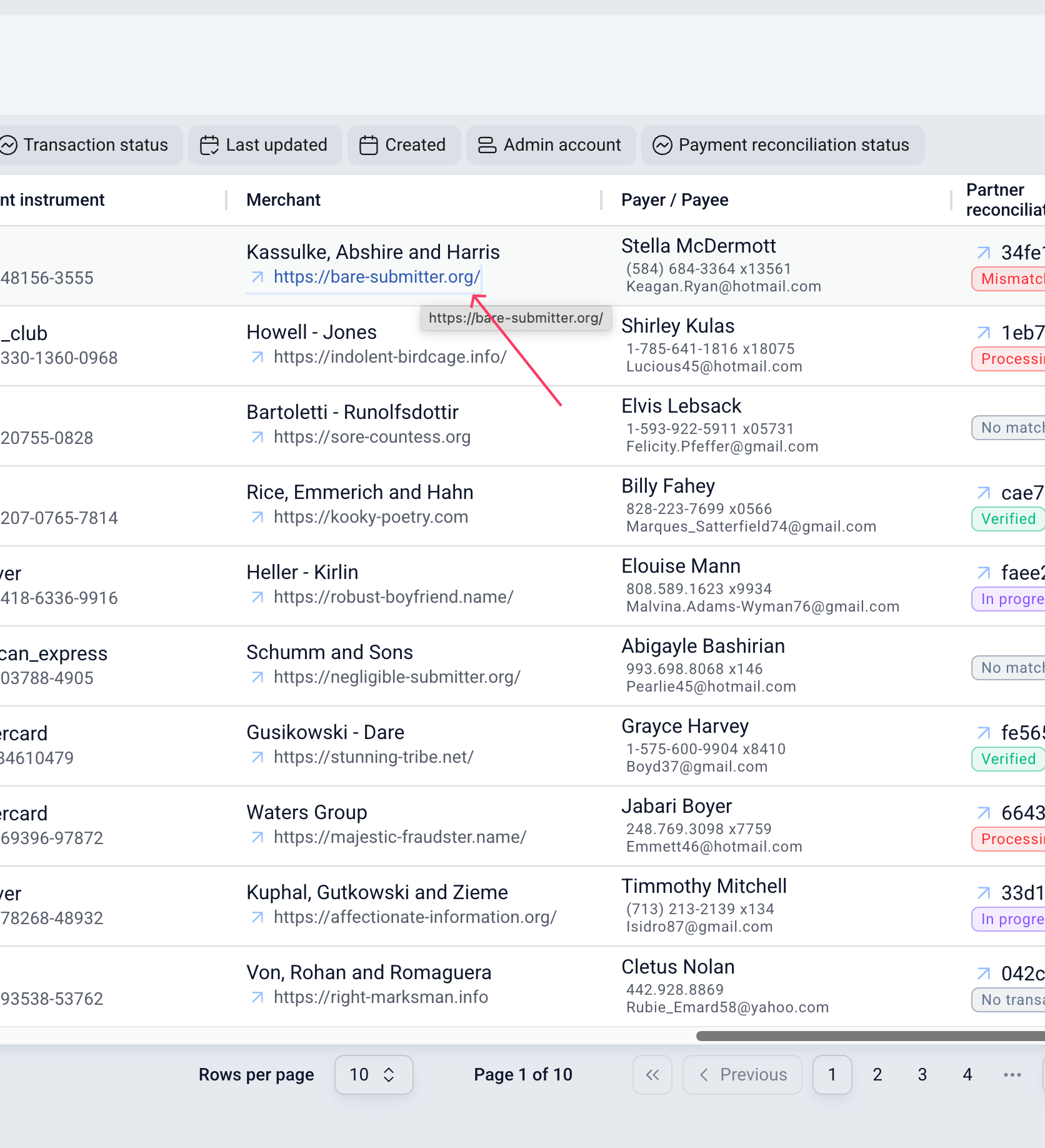This screenshot has width=1045, height=1148.
Task: Click payer name Billy Fahey
Action: (668, 486)
